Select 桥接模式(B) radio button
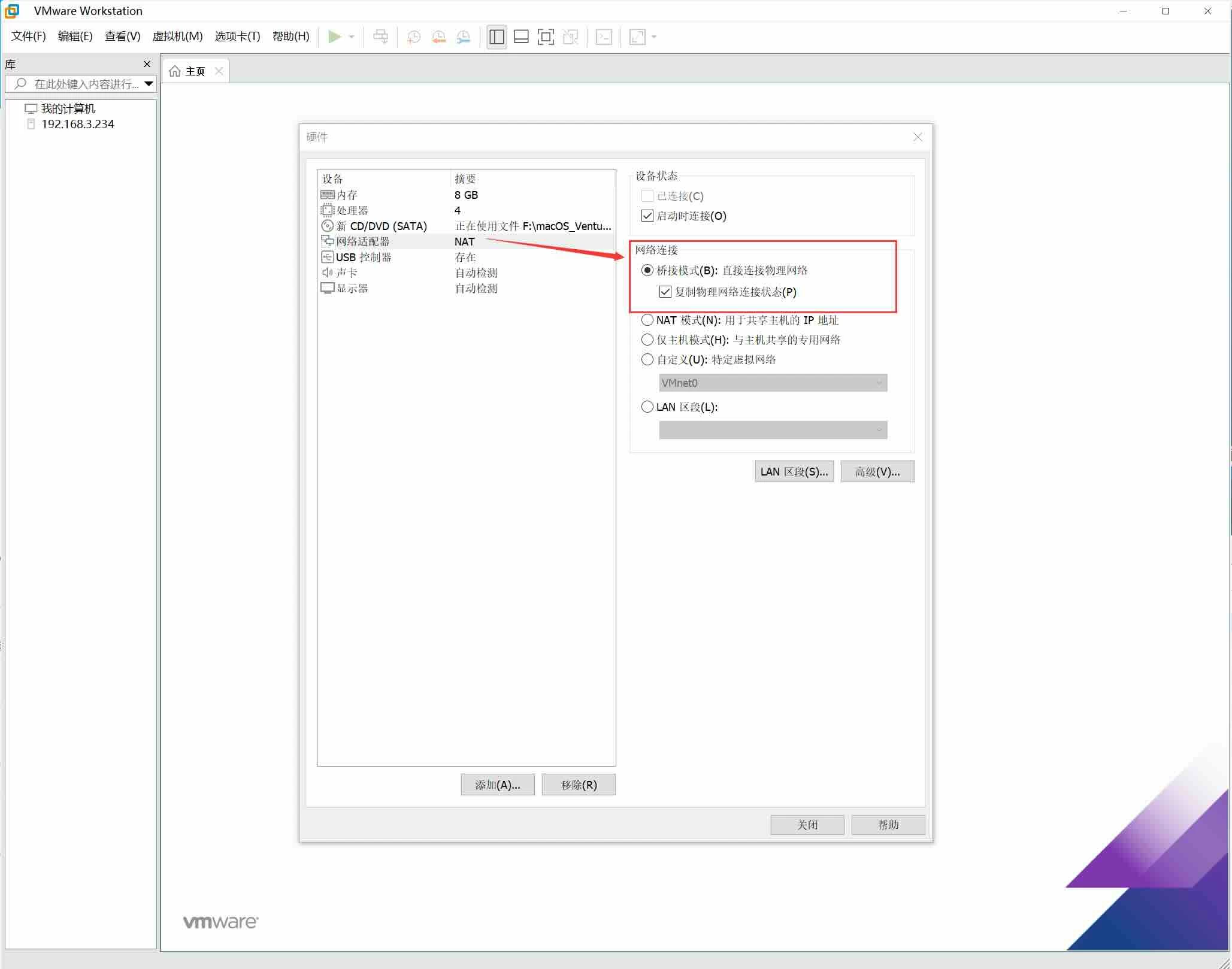 point(647,270)
